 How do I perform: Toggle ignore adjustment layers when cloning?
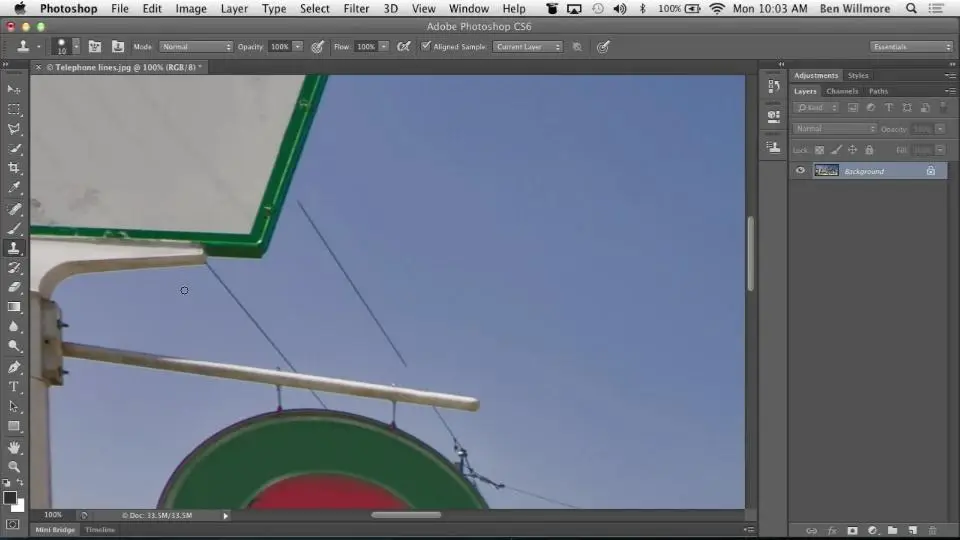click(x=577, y=47)
